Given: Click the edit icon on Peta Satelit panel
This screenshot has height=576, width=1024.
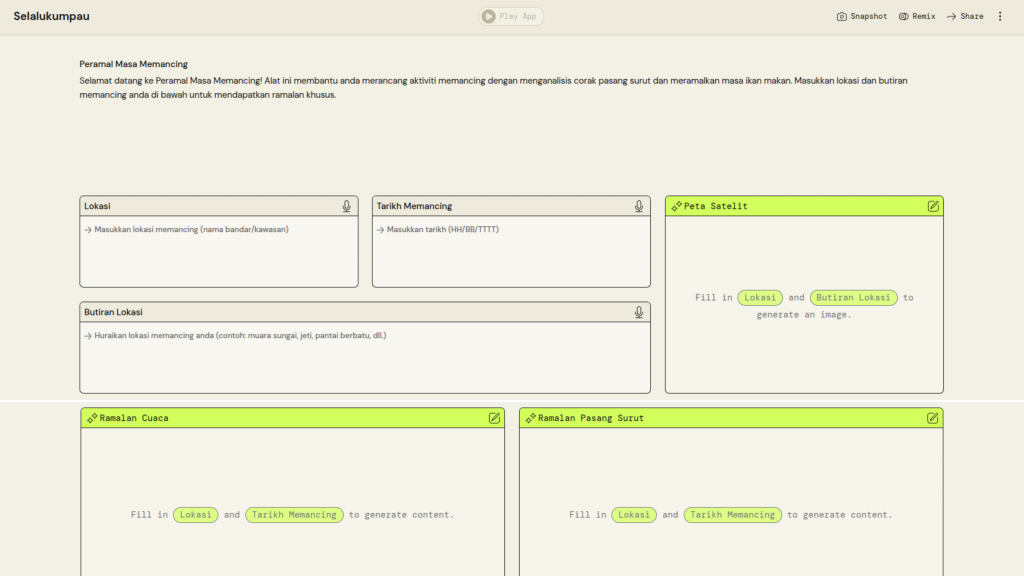Looking at the screenshot, I should point(933,206).
